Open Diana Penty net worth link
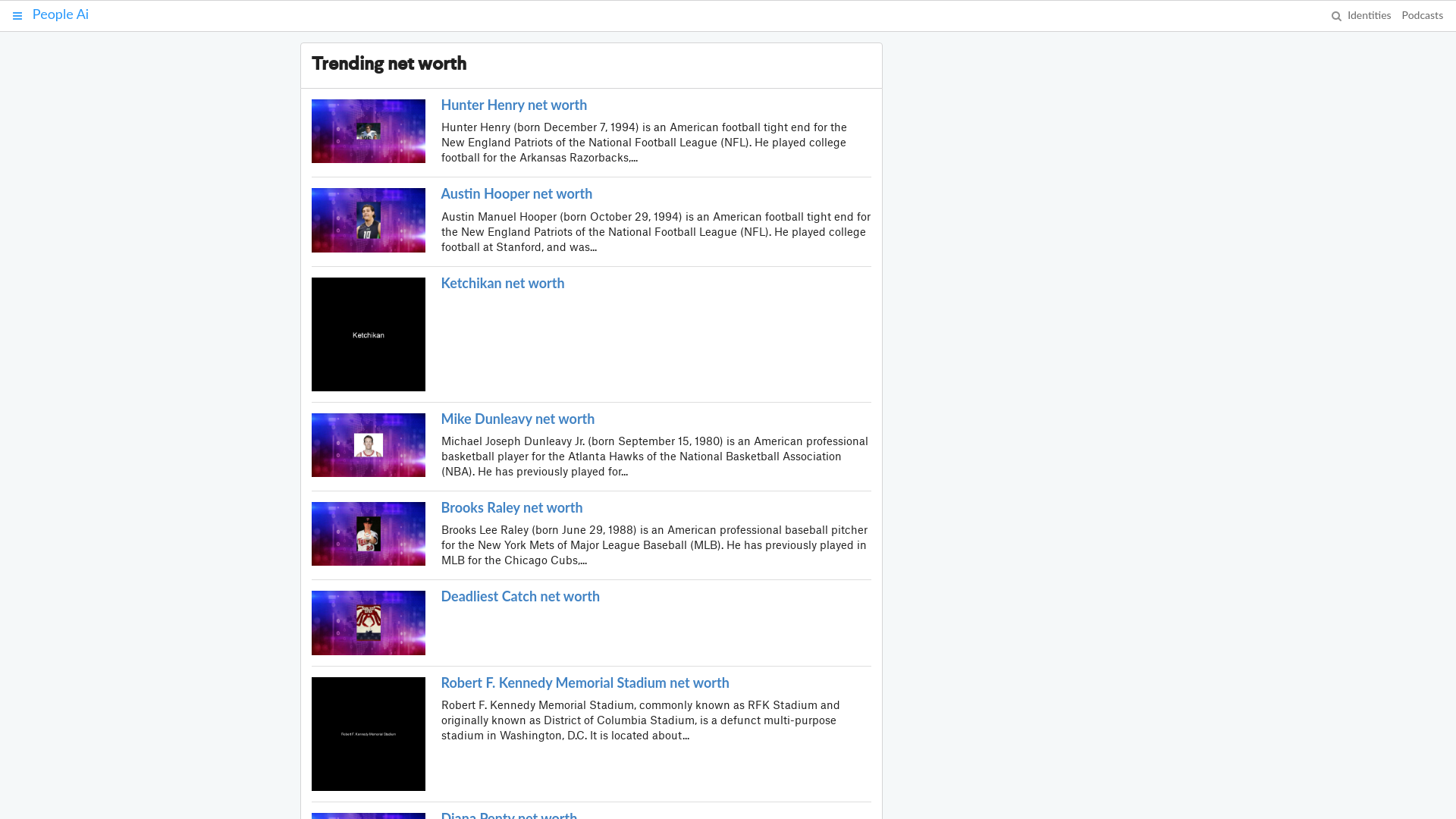This screenshot has width=1456, height=819. point(509,814)
